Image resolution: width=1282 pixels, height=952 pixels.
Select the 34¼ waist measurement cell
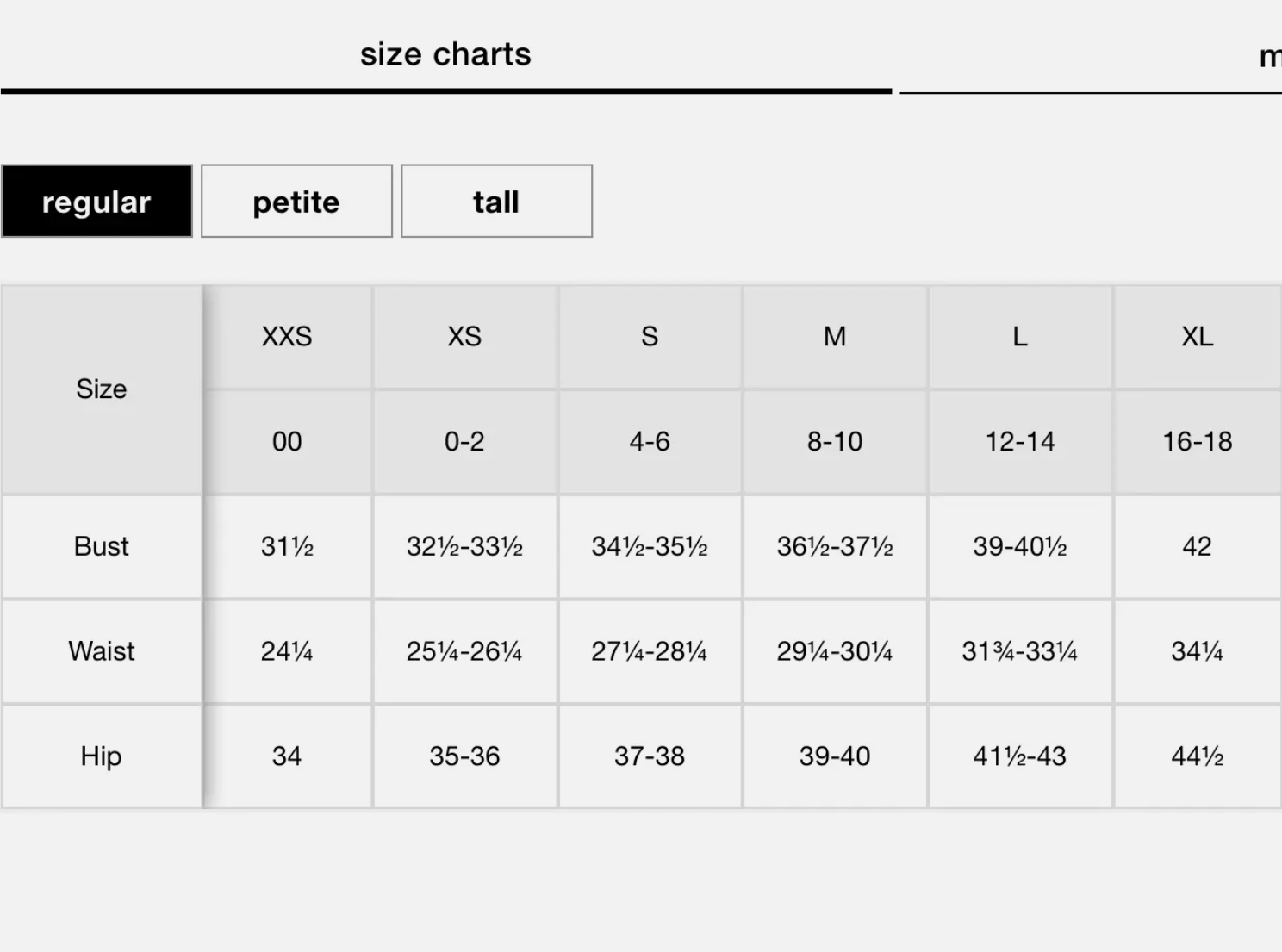coord(1197,651)
